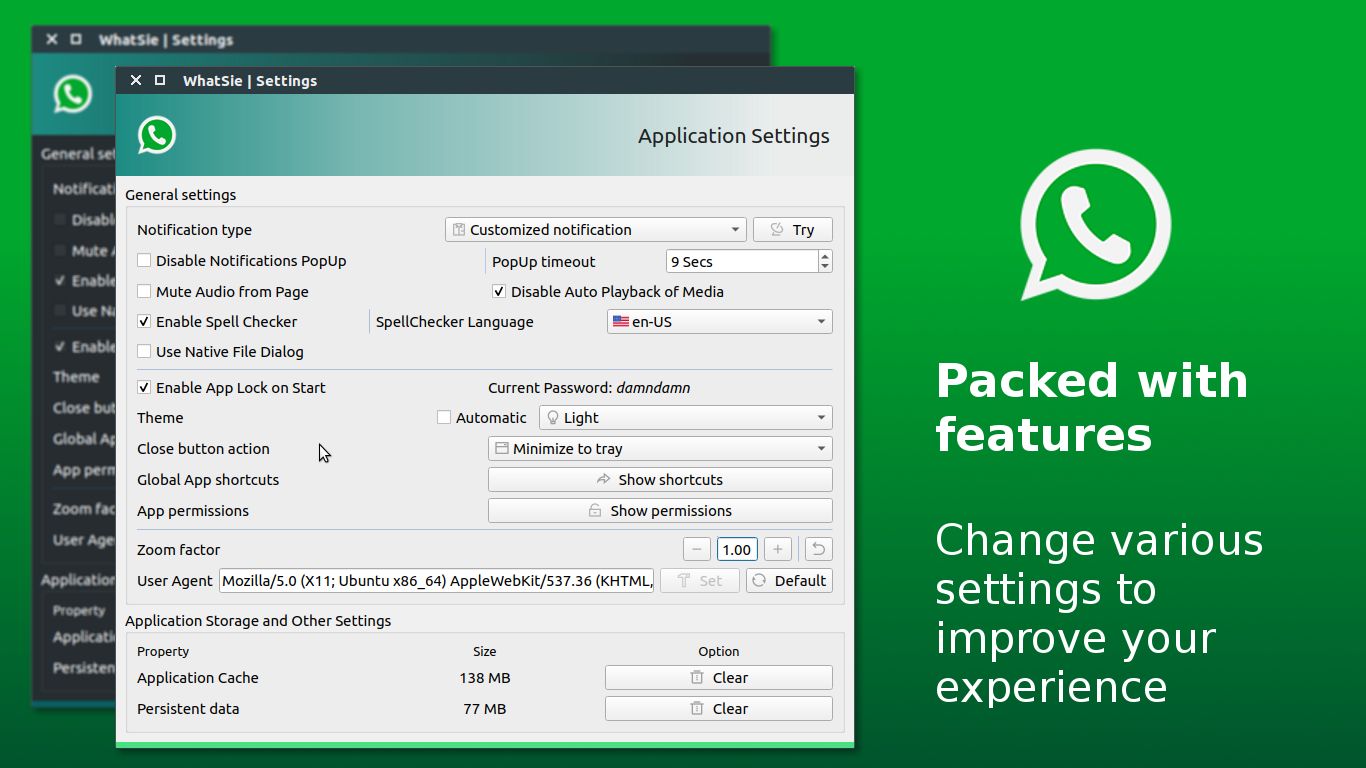
Task: Open the Theme Light dropdown
Action: click(686, 418)
